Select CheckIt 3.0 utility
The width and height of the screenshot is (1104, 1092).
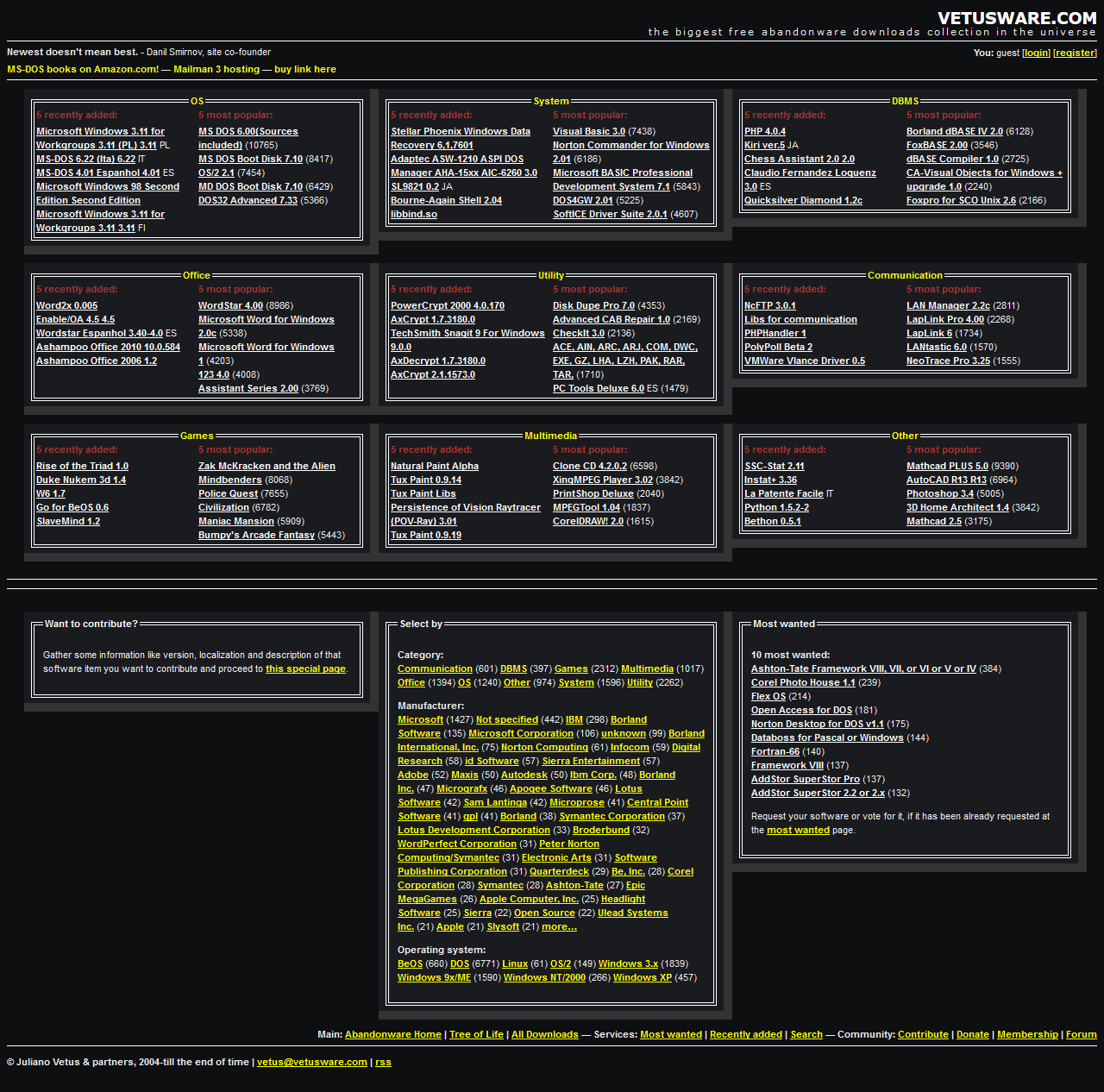coord(579,333)
